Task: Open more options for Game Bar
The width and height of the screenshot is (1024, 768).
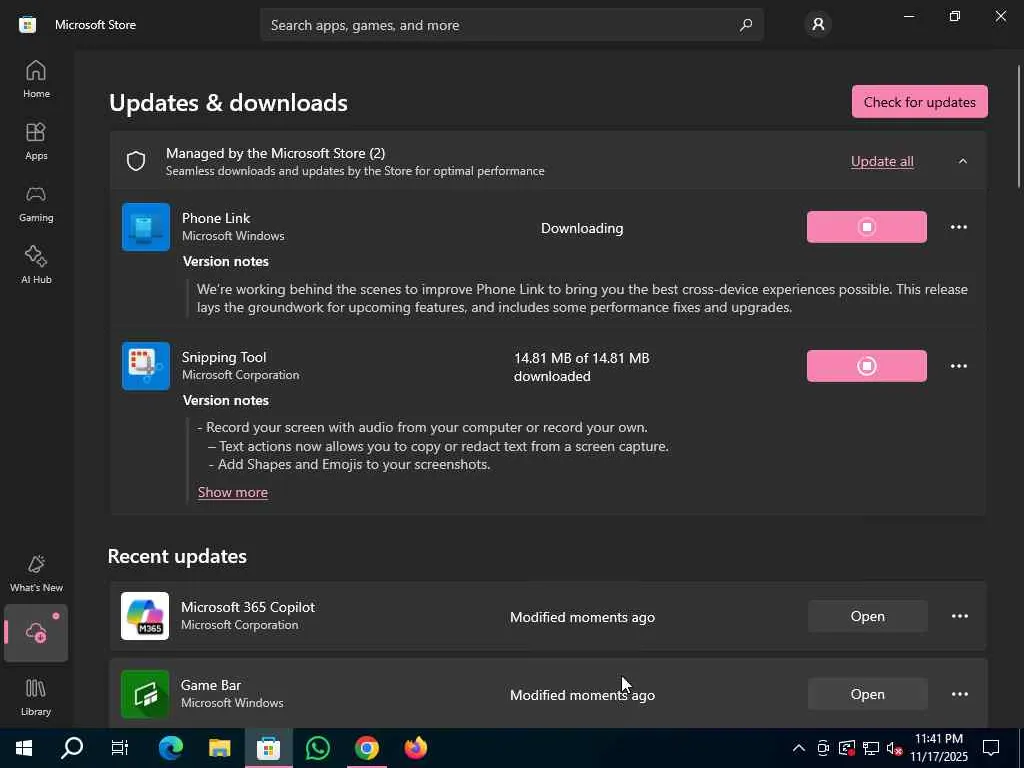Action: 959,694
